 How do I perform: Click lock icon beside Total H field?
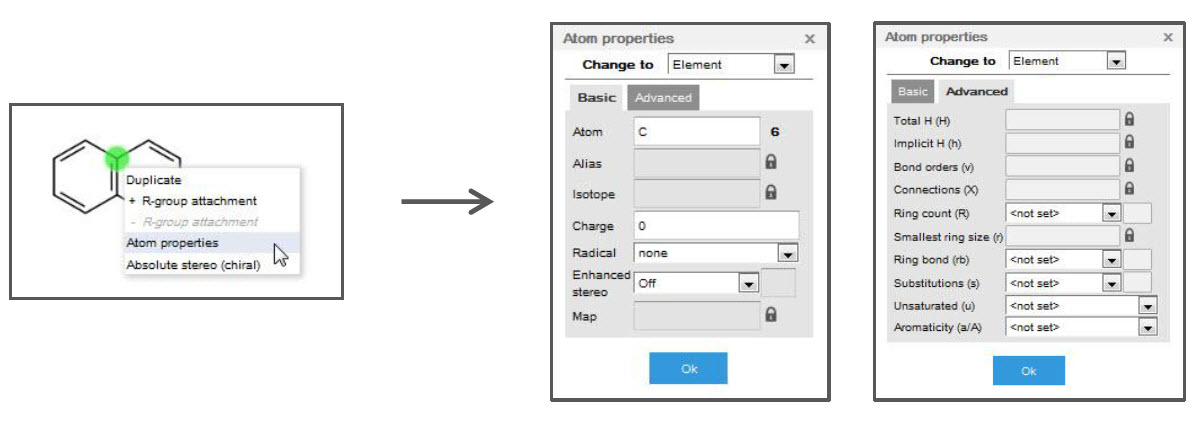(1129, 120)
